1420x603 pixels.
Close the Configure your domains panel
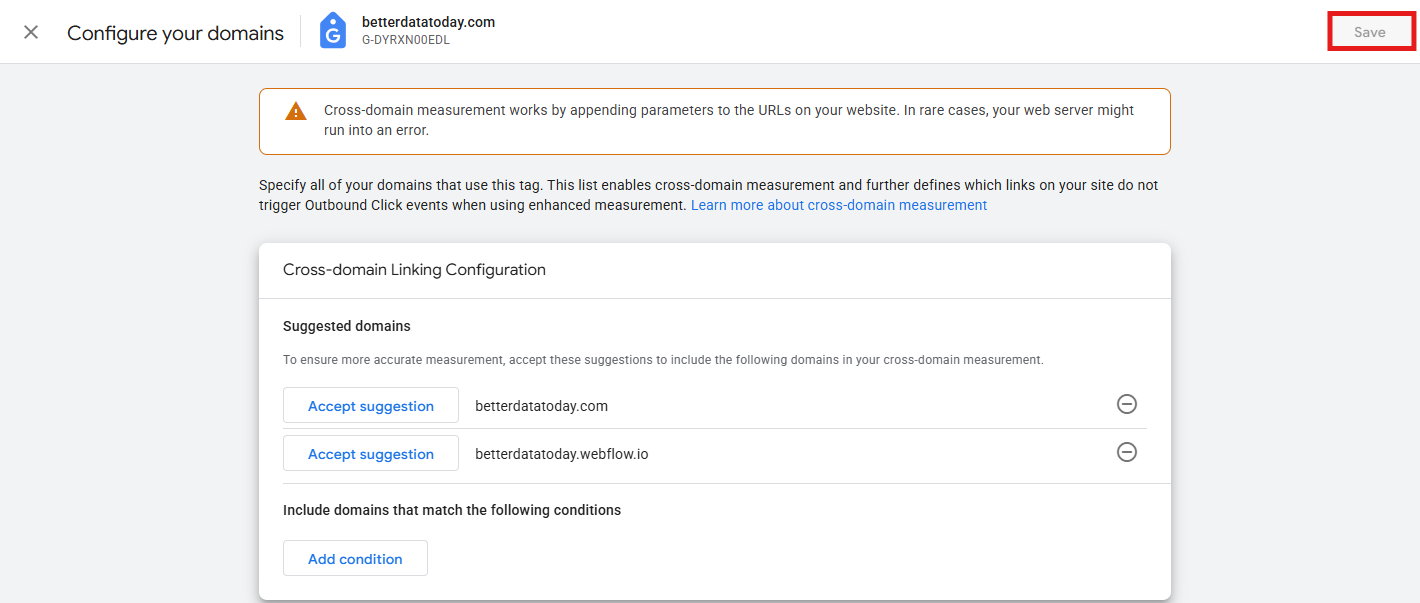[31, 32]
